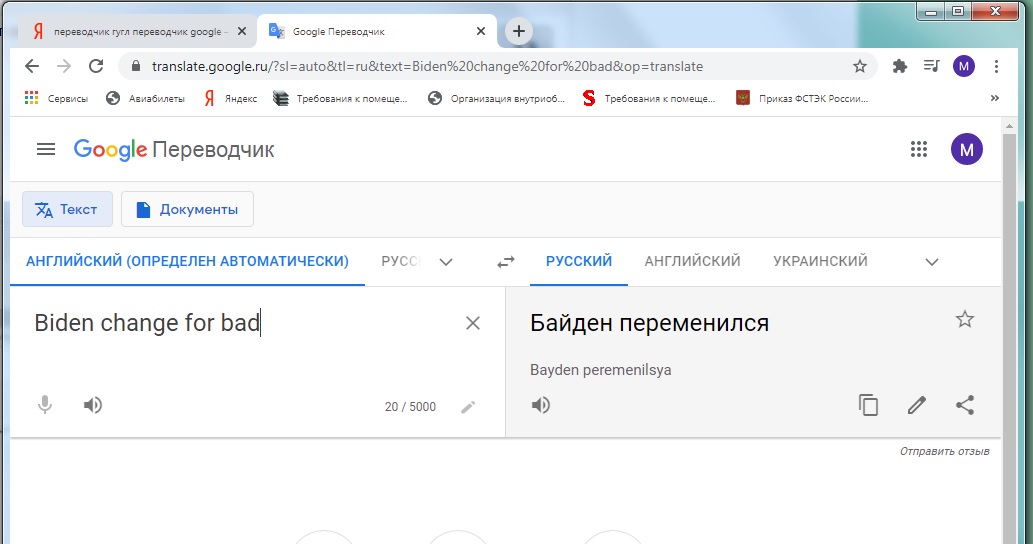The width and height of the screenshot is (1033, 544).
Task: Open the Авиабилеты bookmark
Action: coord(146,98)
